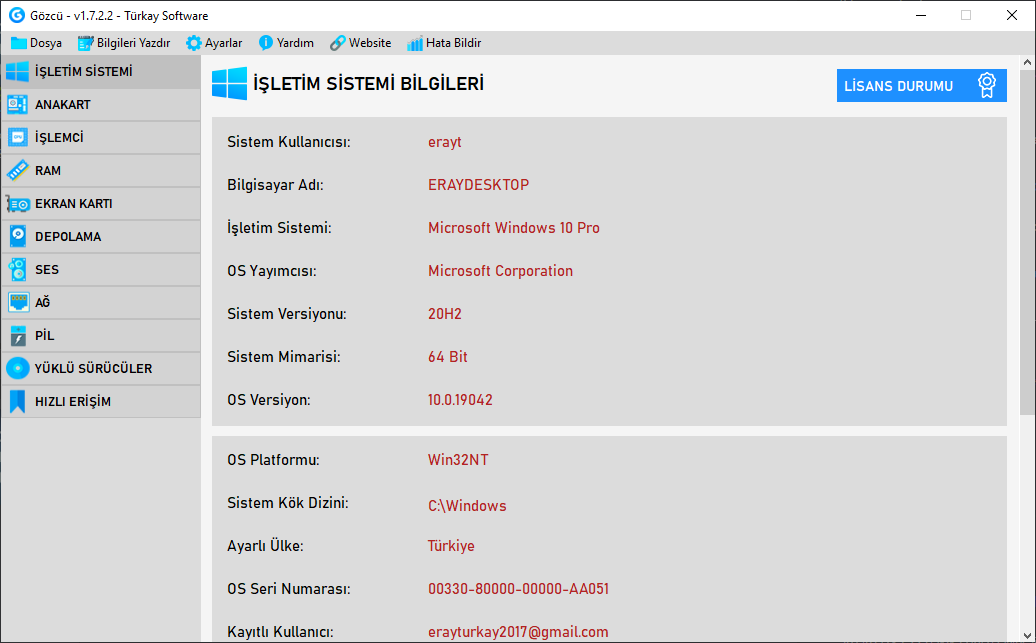Click the vertical scrollbar thumb
This screenshot has height=643, width=1036.
(1027, 243)
